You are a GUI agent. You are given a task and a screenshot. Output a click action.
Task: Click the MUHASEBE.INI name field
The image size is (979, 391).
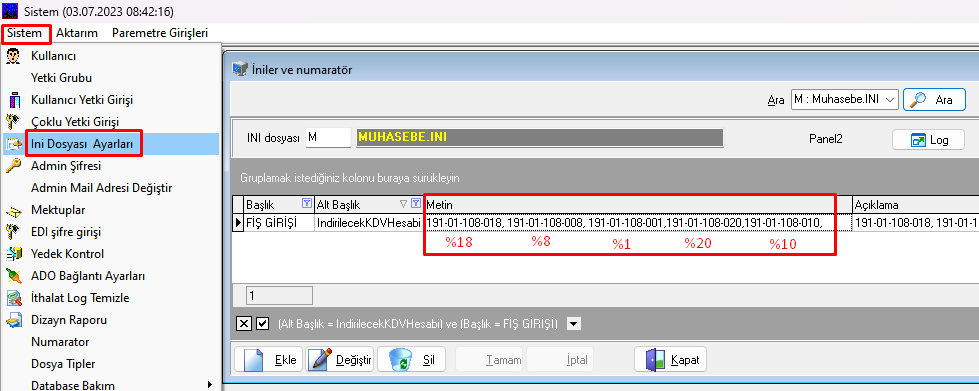(x=539, y=137)
